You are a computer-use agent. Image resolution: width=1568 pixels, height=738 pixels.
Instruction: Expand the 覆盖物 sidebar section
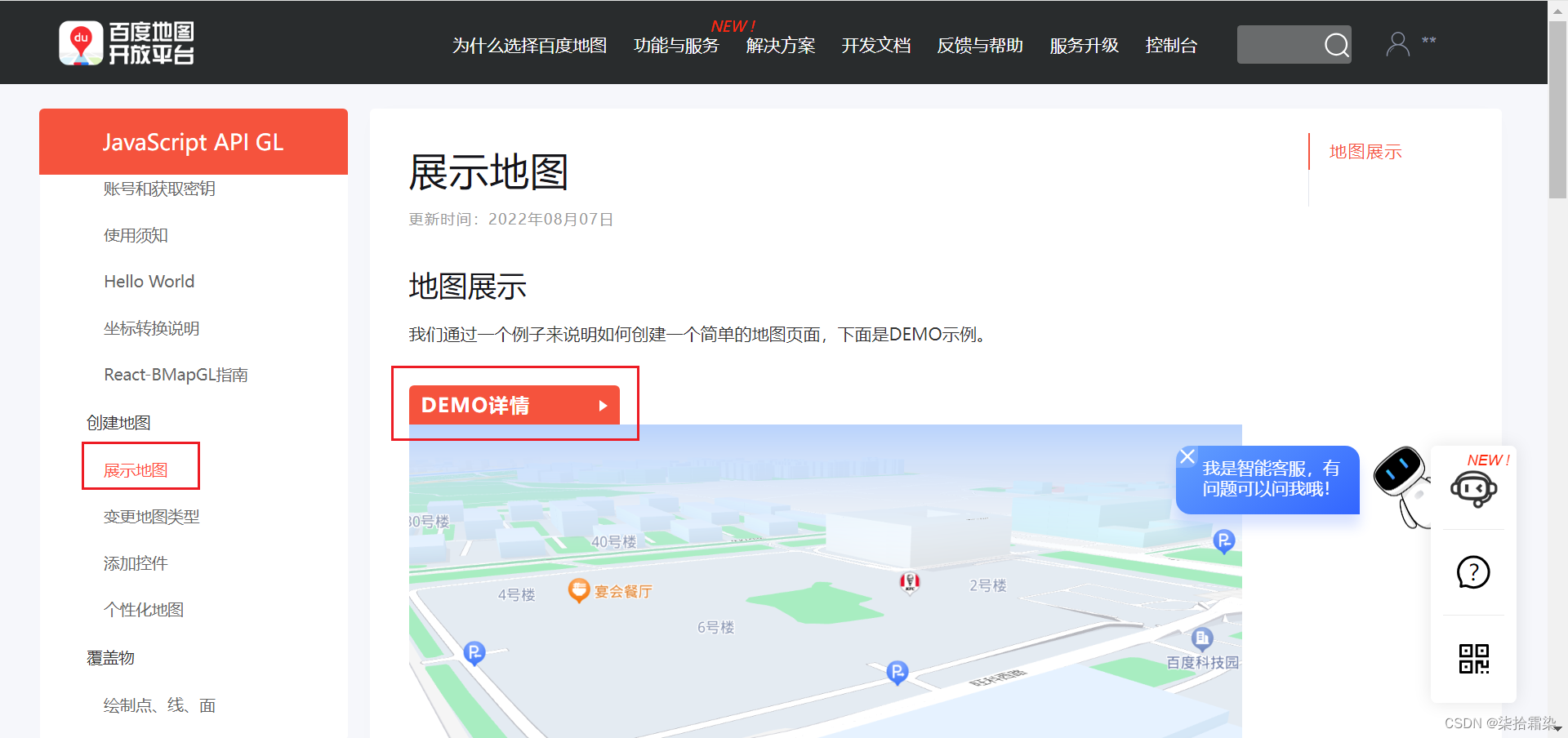click(111, 657)
